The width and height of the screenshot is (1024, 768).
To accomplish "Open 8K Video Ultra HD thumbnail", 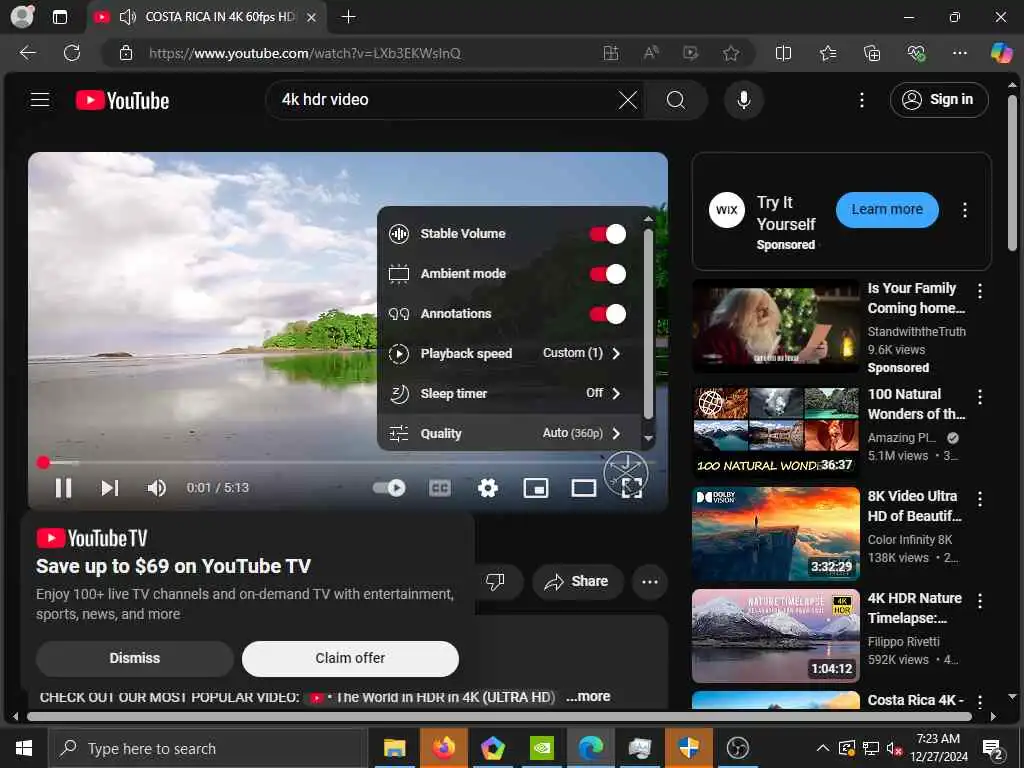I will coord(776,534).
